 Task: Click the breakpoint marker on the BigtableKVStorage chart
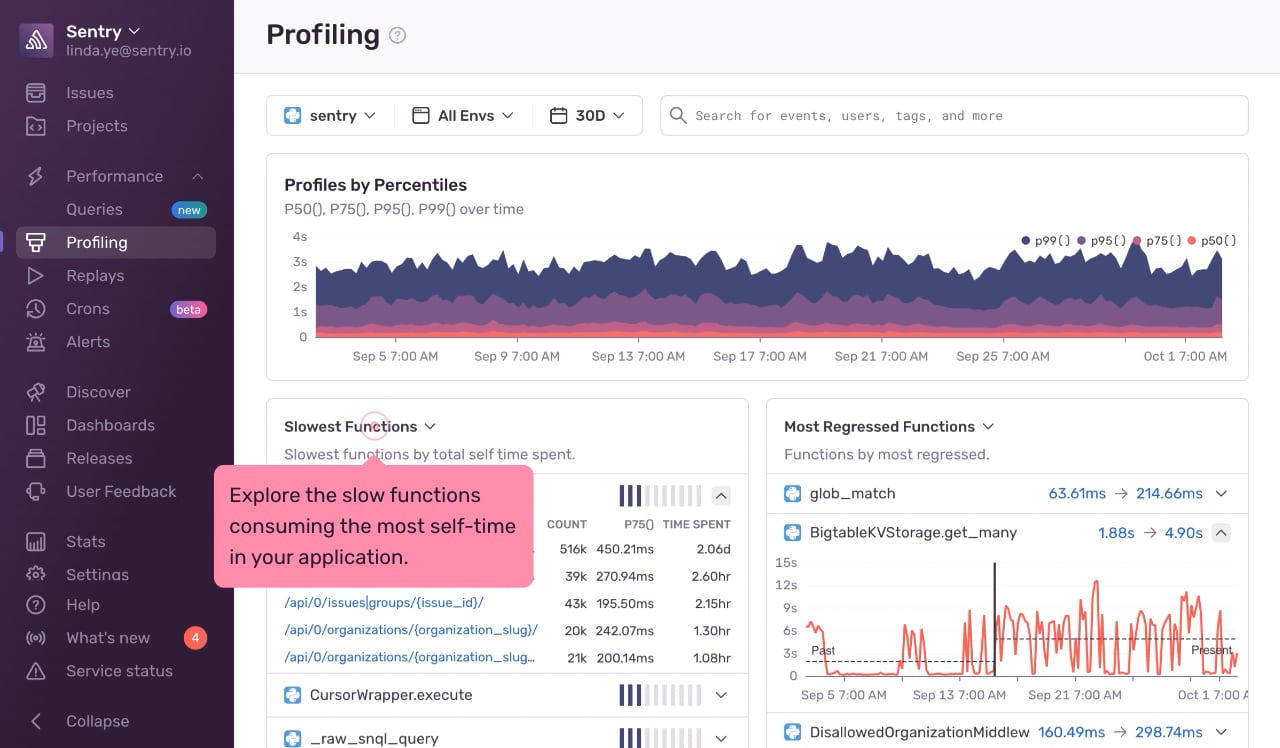994,620
